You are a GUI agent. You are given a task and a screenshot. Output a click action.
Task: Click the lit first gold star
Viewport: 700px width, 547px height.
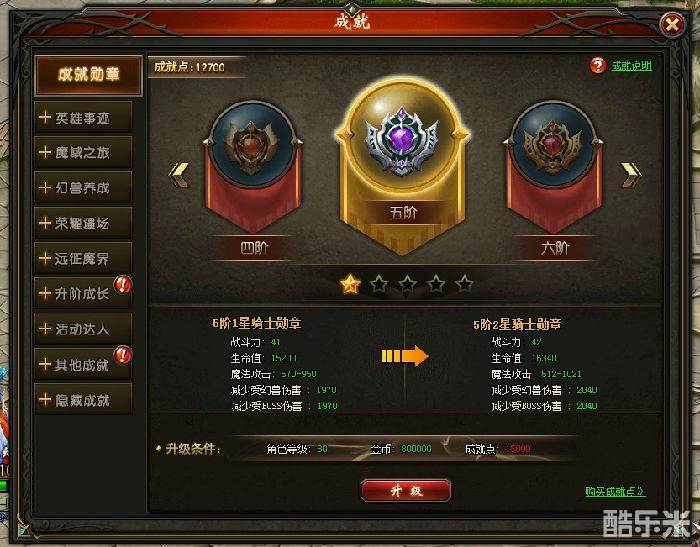tap(350, 284)
